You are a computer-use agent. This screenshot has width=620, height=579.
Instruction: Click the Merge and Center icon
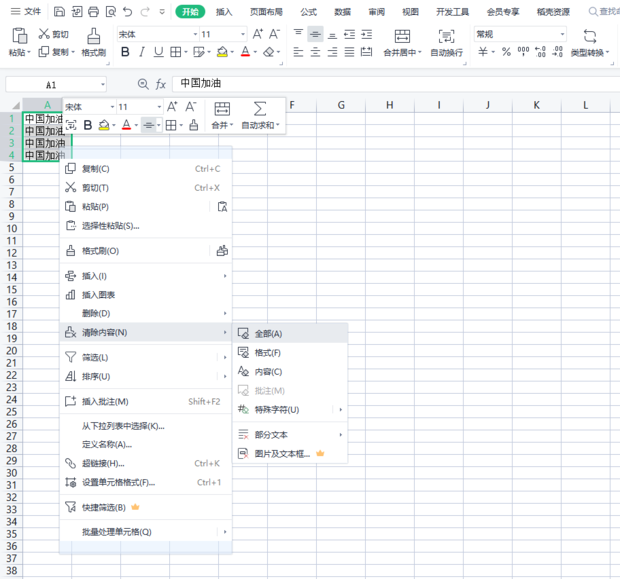tap(402, 36)
